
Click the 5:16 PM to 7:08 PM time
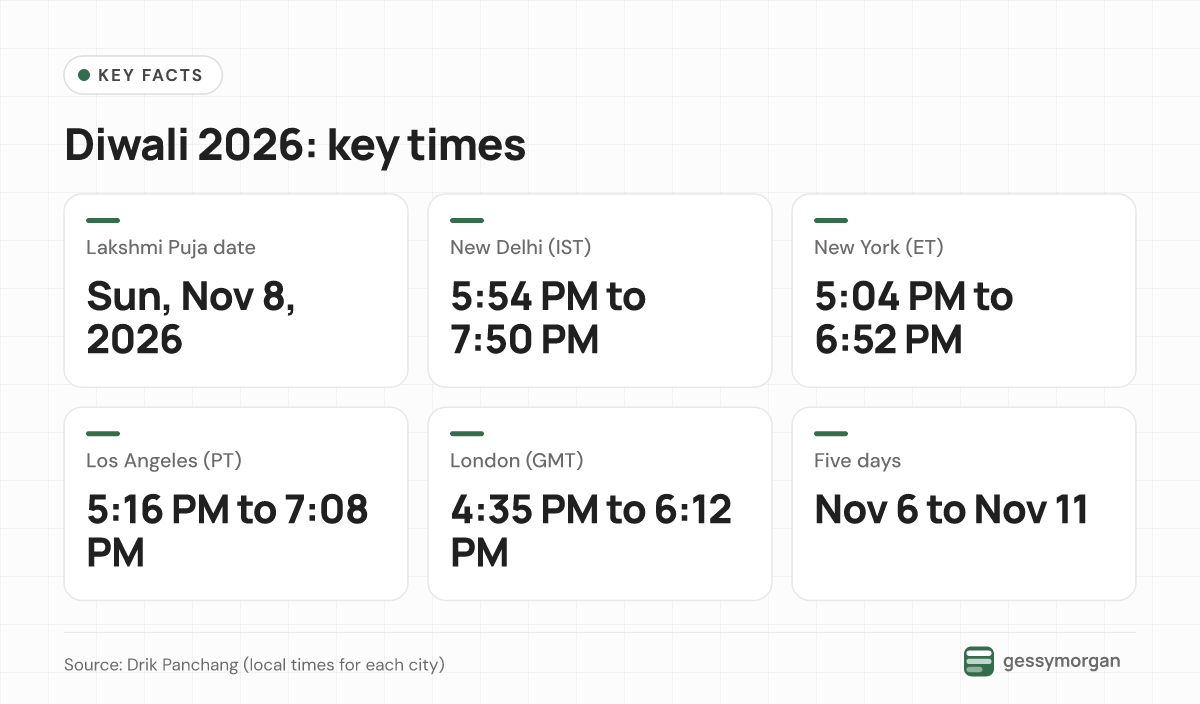pos(228,532)
